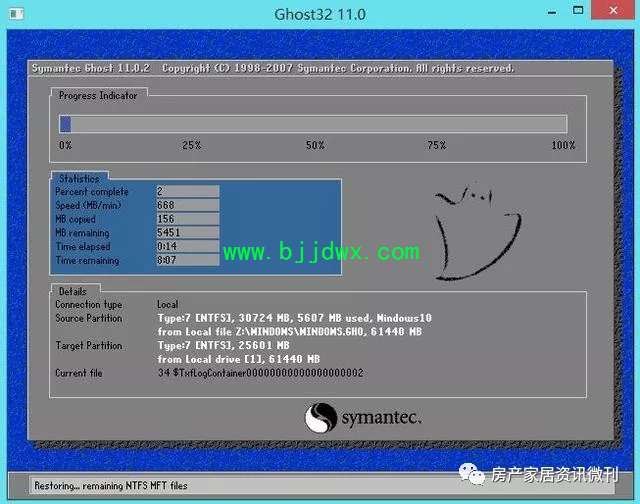Click the 50% progress marker label
Screen dimensions: 640x504
(315, 145)
